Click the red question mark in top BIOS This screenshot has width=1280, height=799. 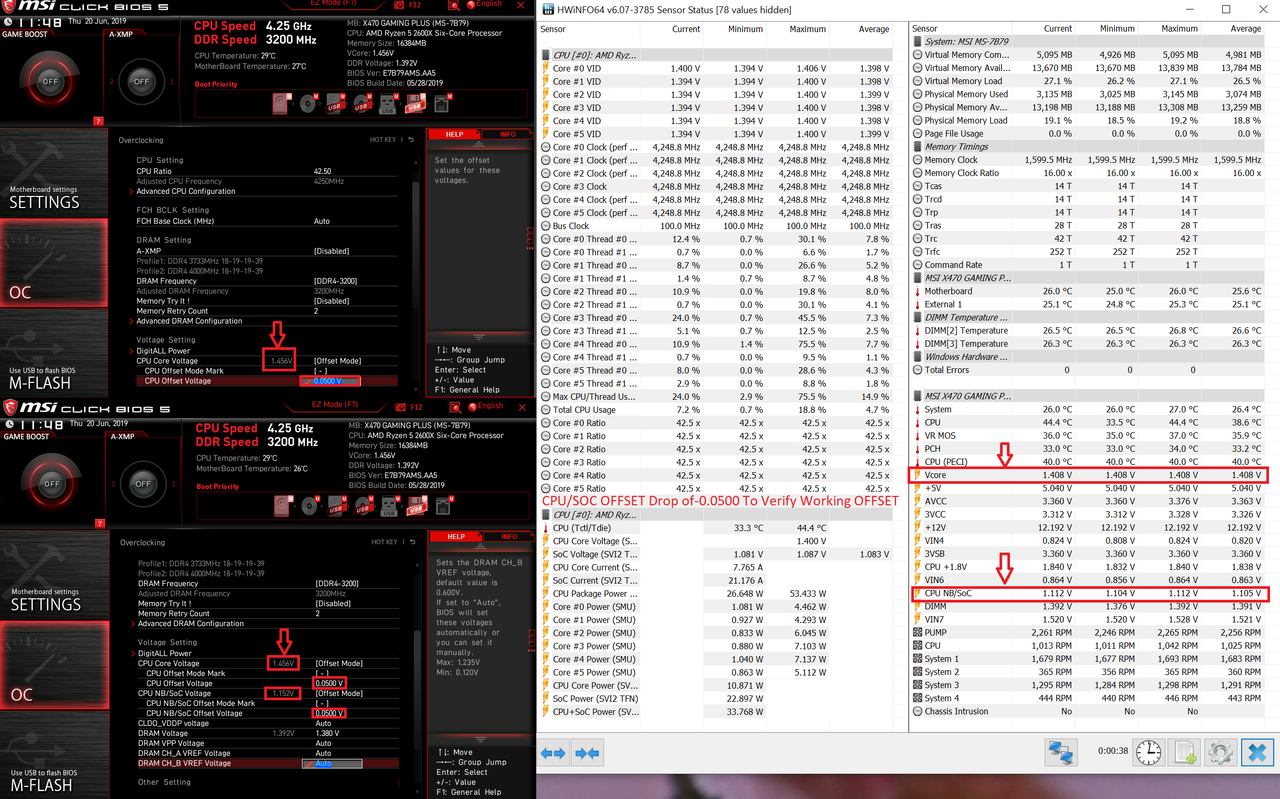pyautogui.click(x=99, y=121)
